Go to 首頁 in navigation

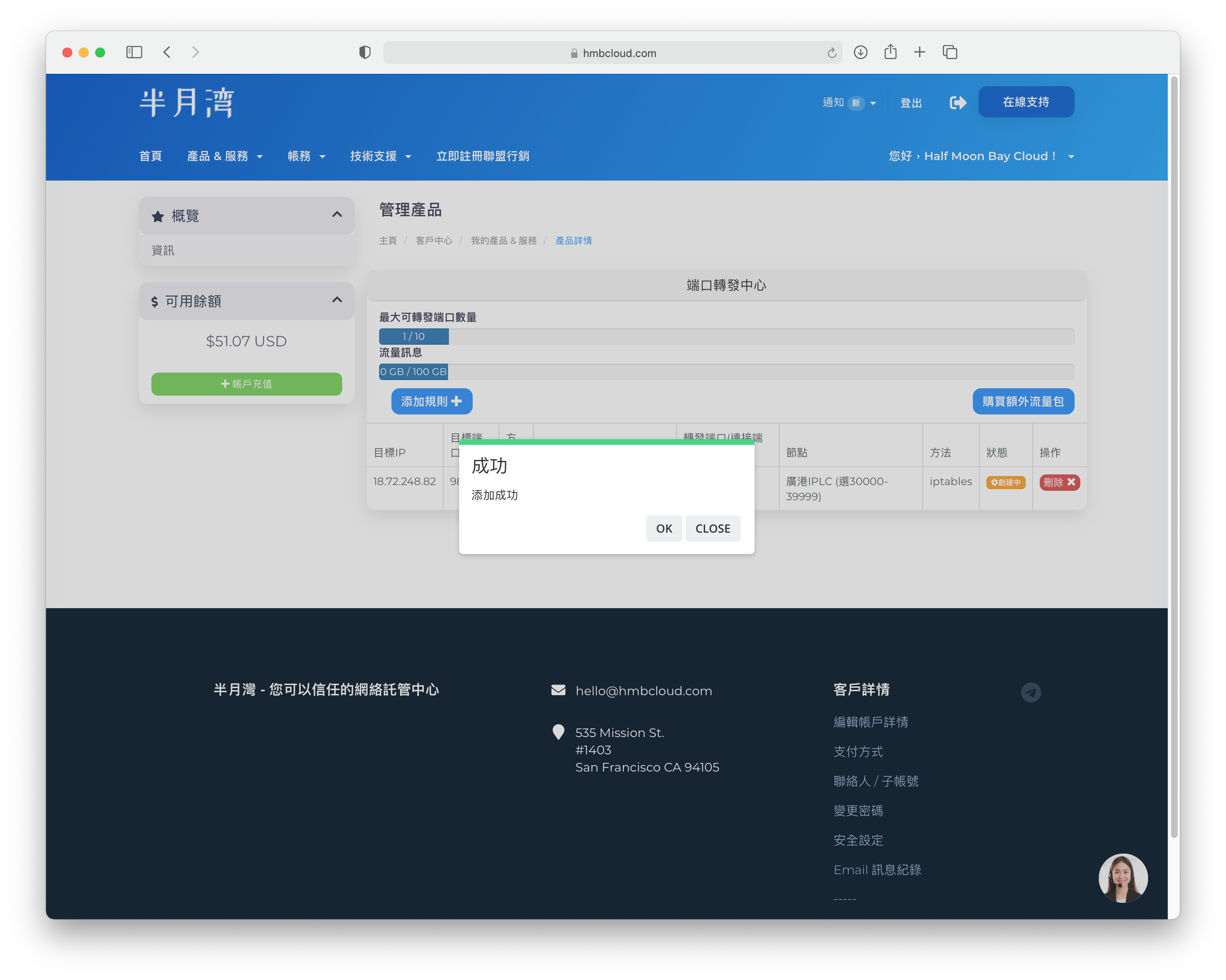coord(150,156)
